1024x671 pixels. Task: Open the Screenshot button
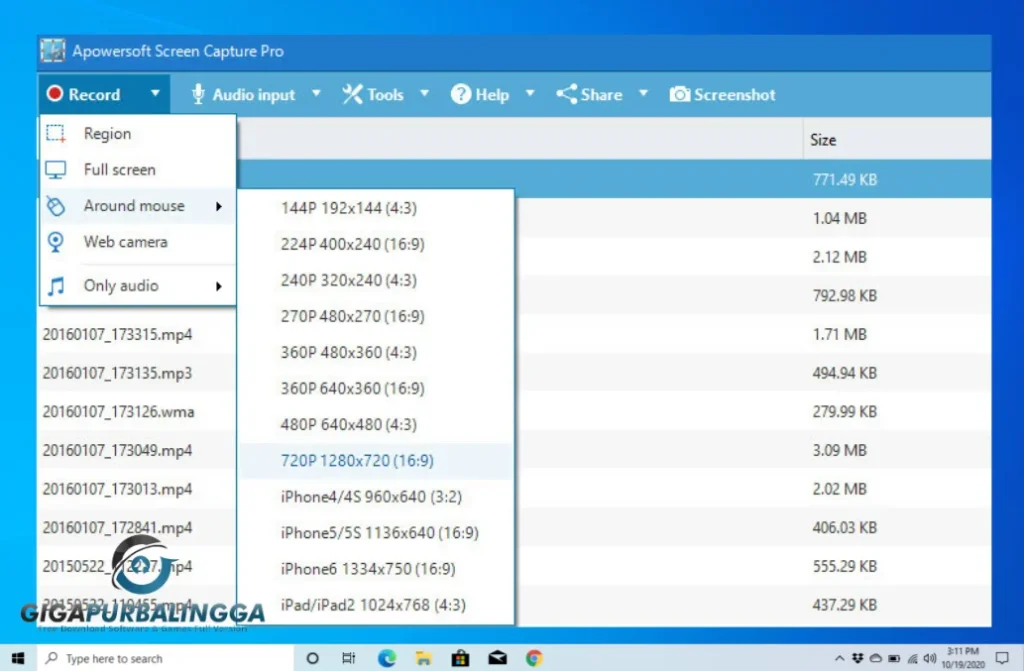pyautogui.click(x=722, y=94)
